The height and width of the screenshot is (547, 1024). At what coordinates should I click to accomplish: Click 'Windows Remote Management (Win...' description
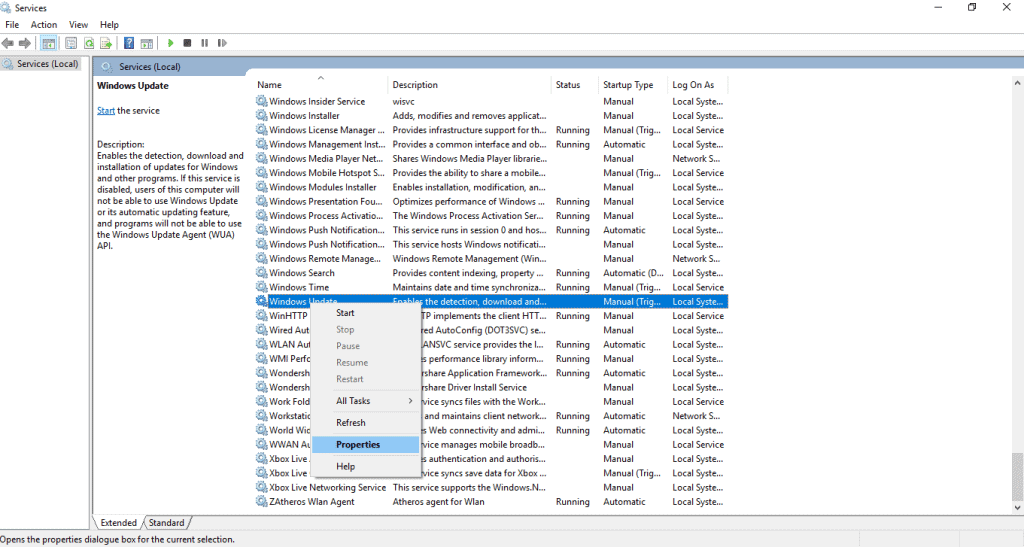click(470, 258)
